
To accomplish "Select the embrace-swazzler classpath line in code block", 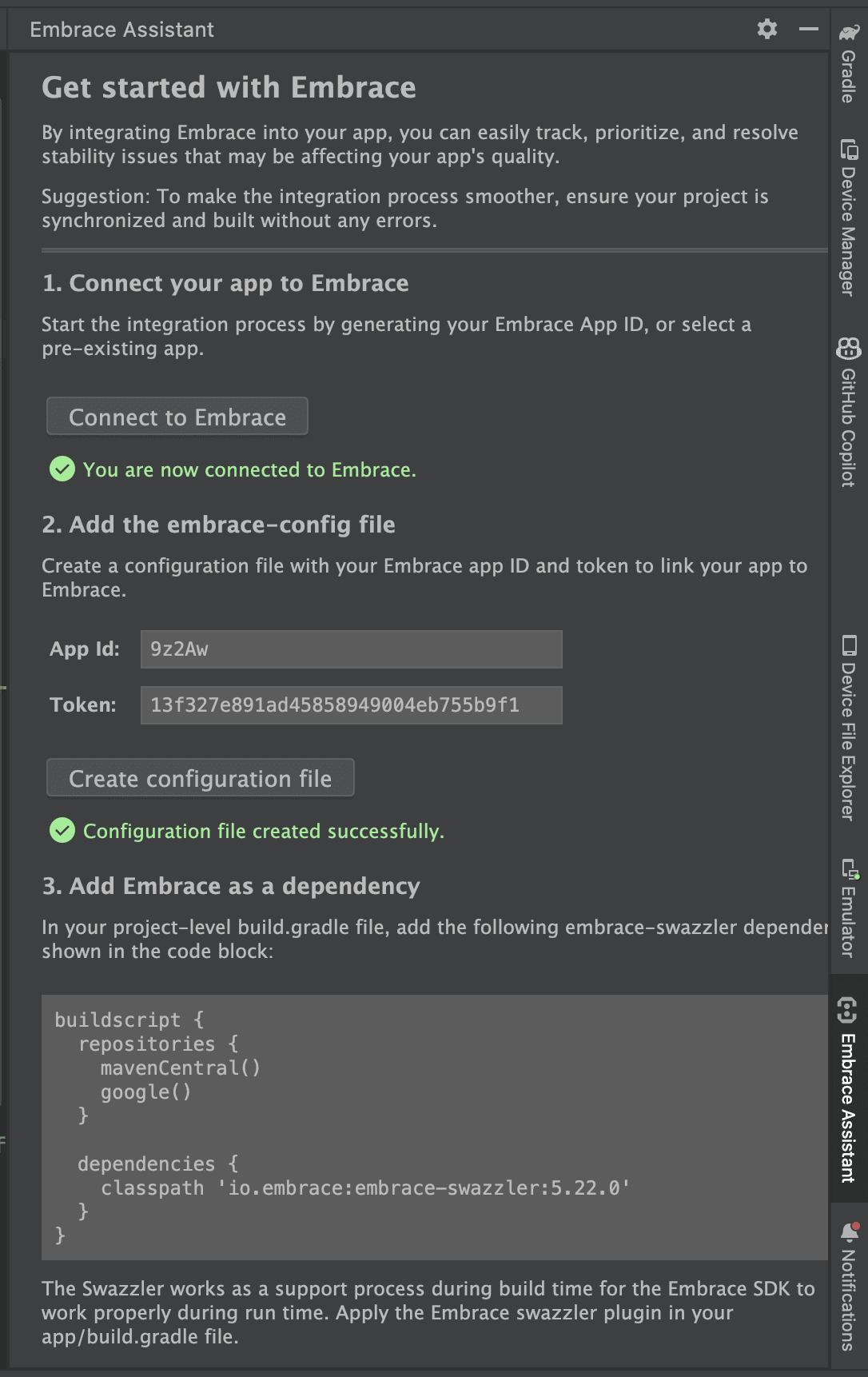I will coord(366,1187).
